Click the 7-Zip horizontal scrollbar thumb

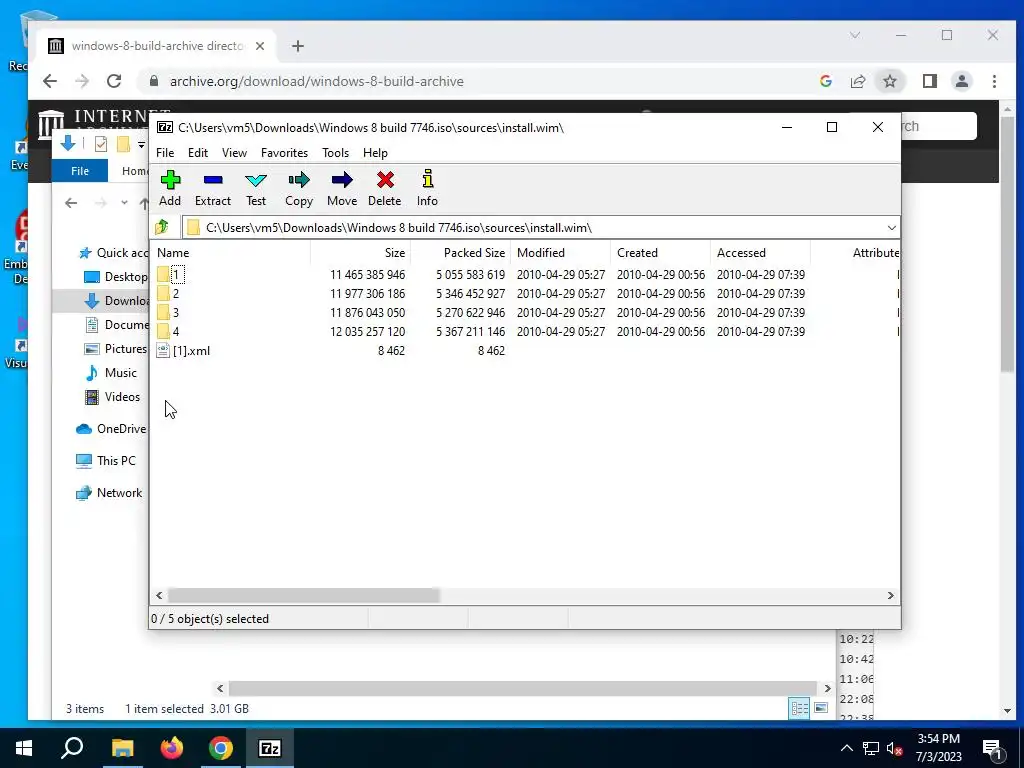click(304, 596)
